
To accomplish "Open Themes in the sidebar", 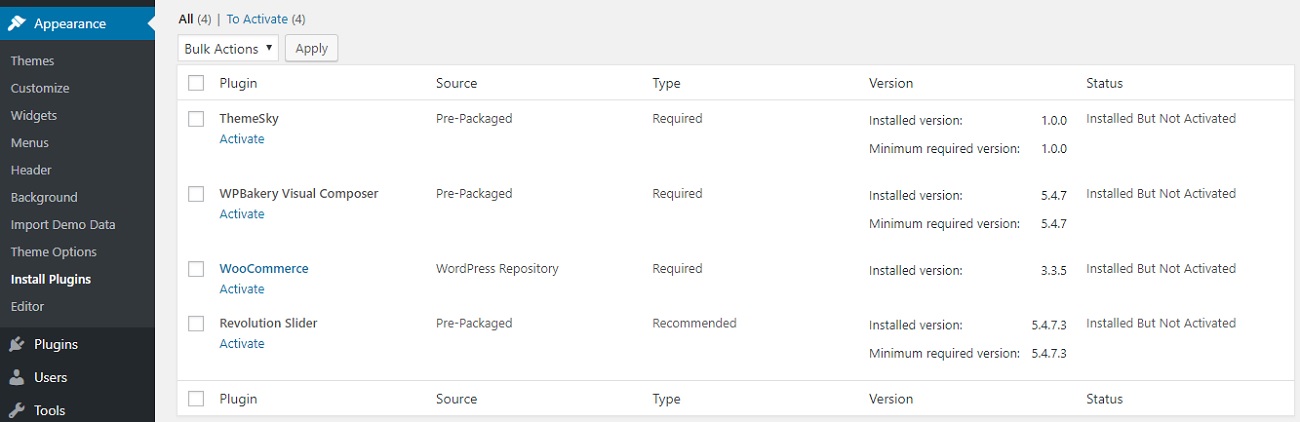I will [32, 61].
